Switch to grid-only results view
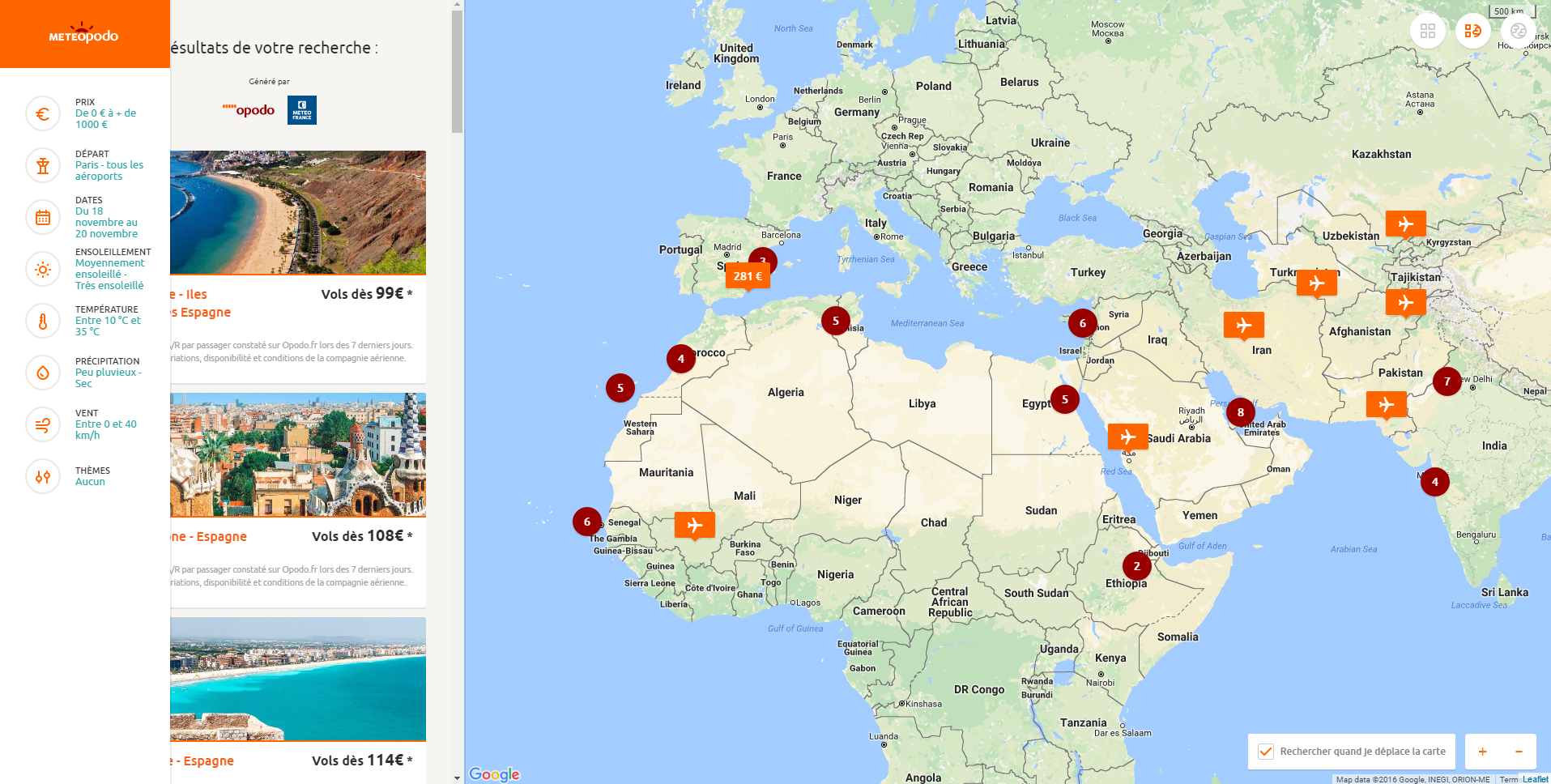 tap(1428, 31)
